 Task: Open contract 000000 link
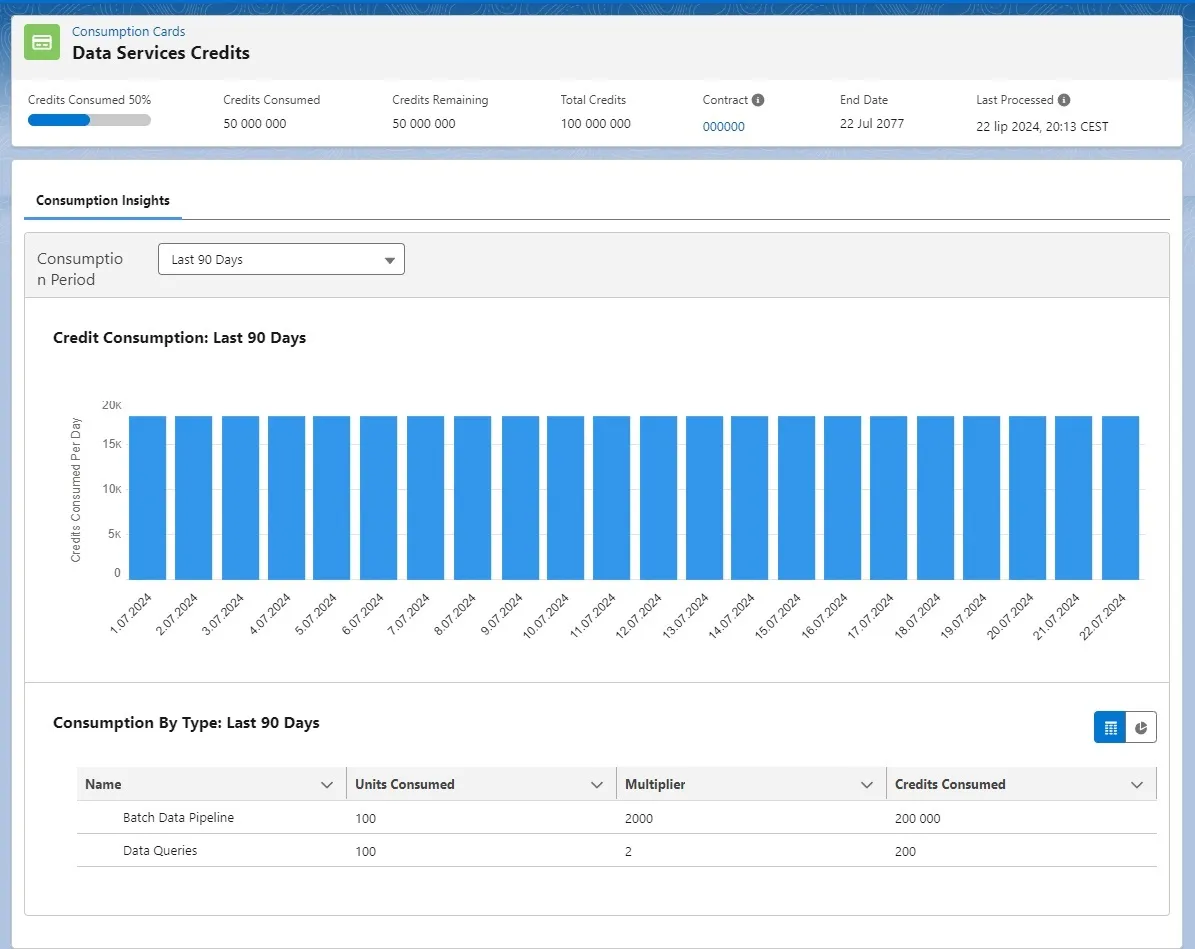722,126
